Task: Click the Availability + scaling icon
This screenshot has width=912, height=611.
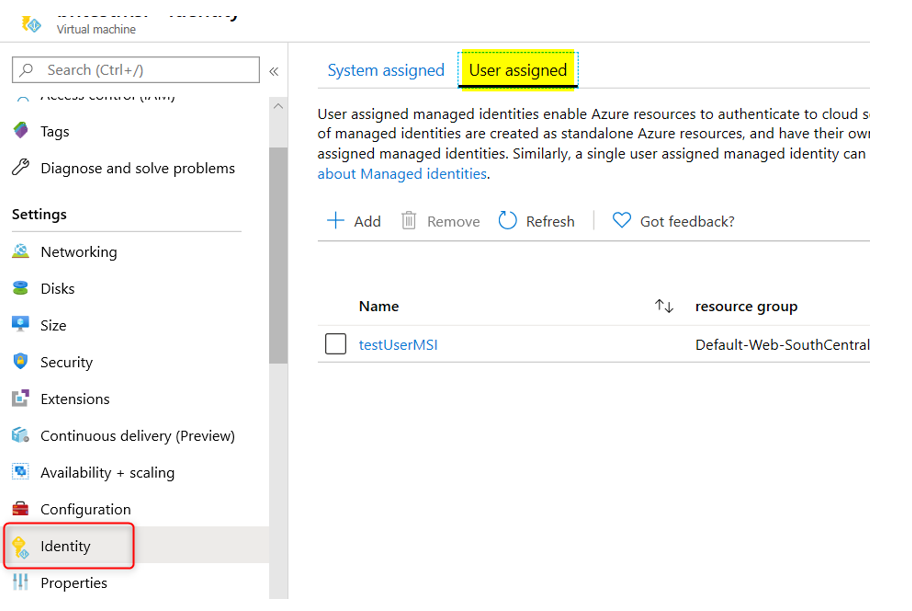Action: [x=21, y=472]
